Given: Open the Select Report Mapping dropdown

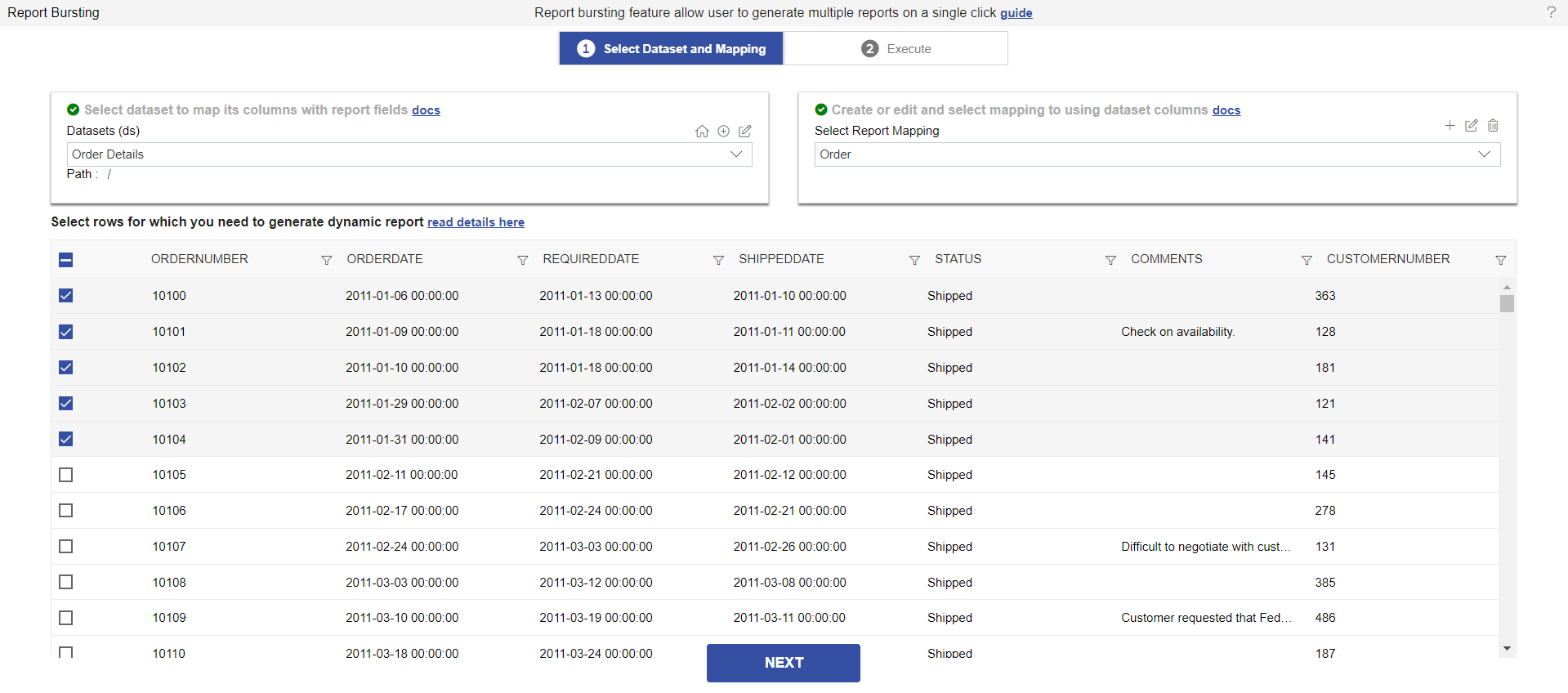Looking at the screenshot, I should tap(1157, 154).
